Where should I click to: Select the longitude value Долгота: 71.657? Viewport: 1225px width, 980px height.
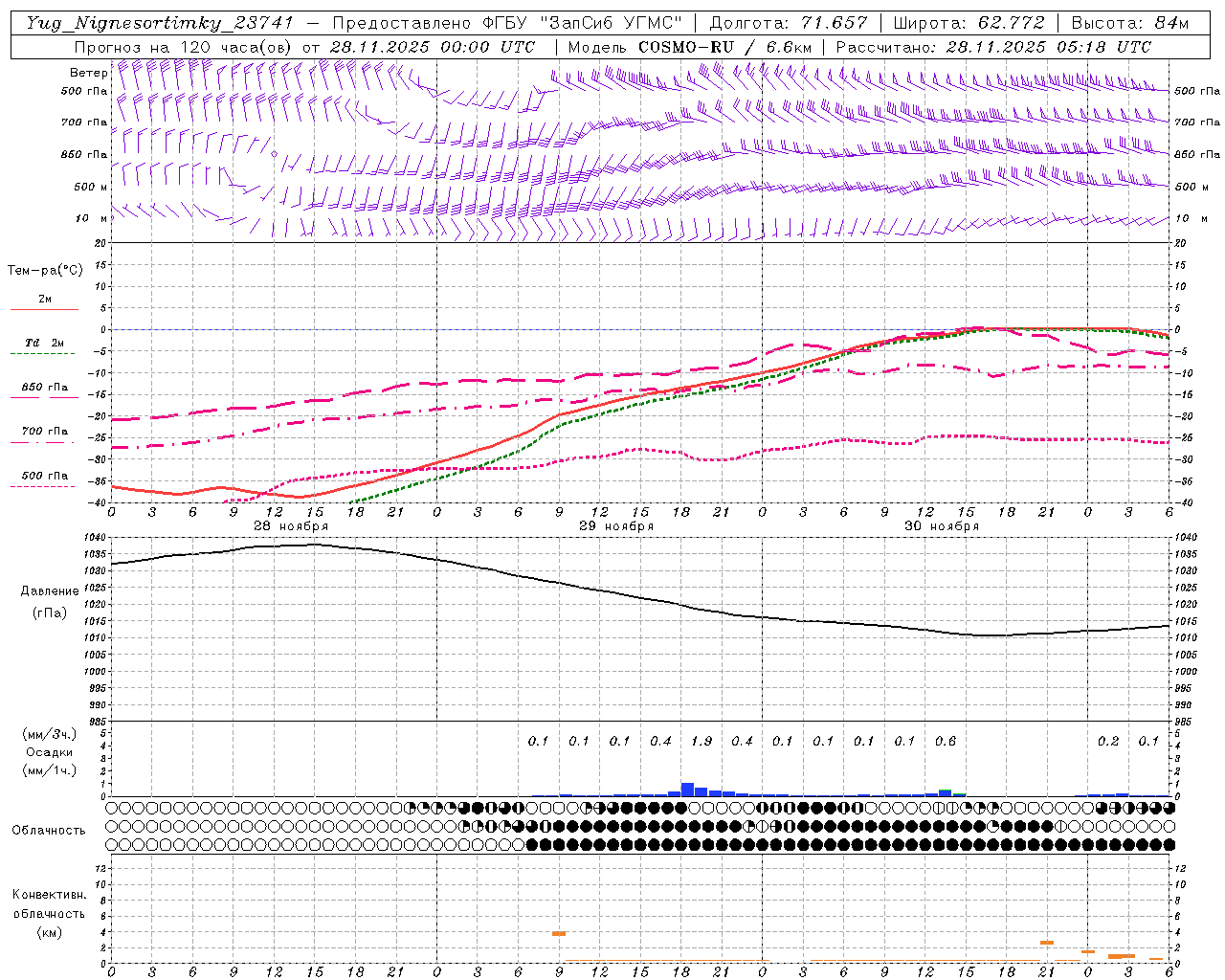789,23
